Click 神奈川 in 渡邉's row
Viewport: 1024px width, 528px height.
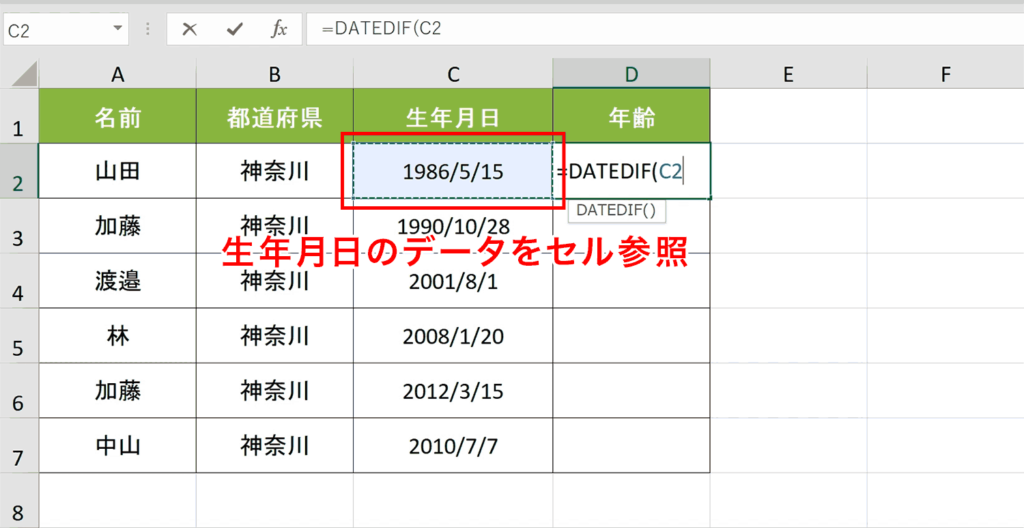click(275, 281)
